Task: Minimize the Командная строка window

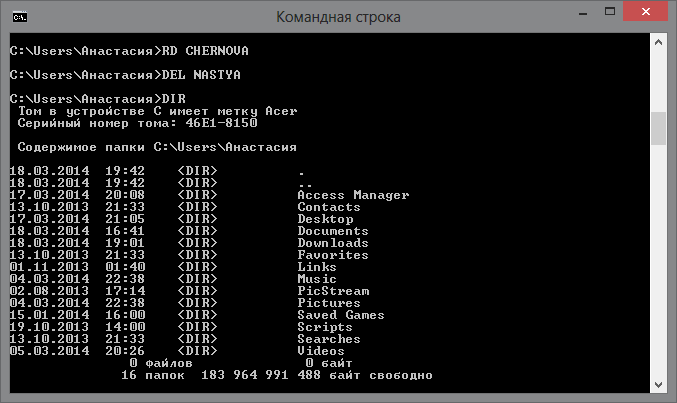Action: [x=583, y=12]
